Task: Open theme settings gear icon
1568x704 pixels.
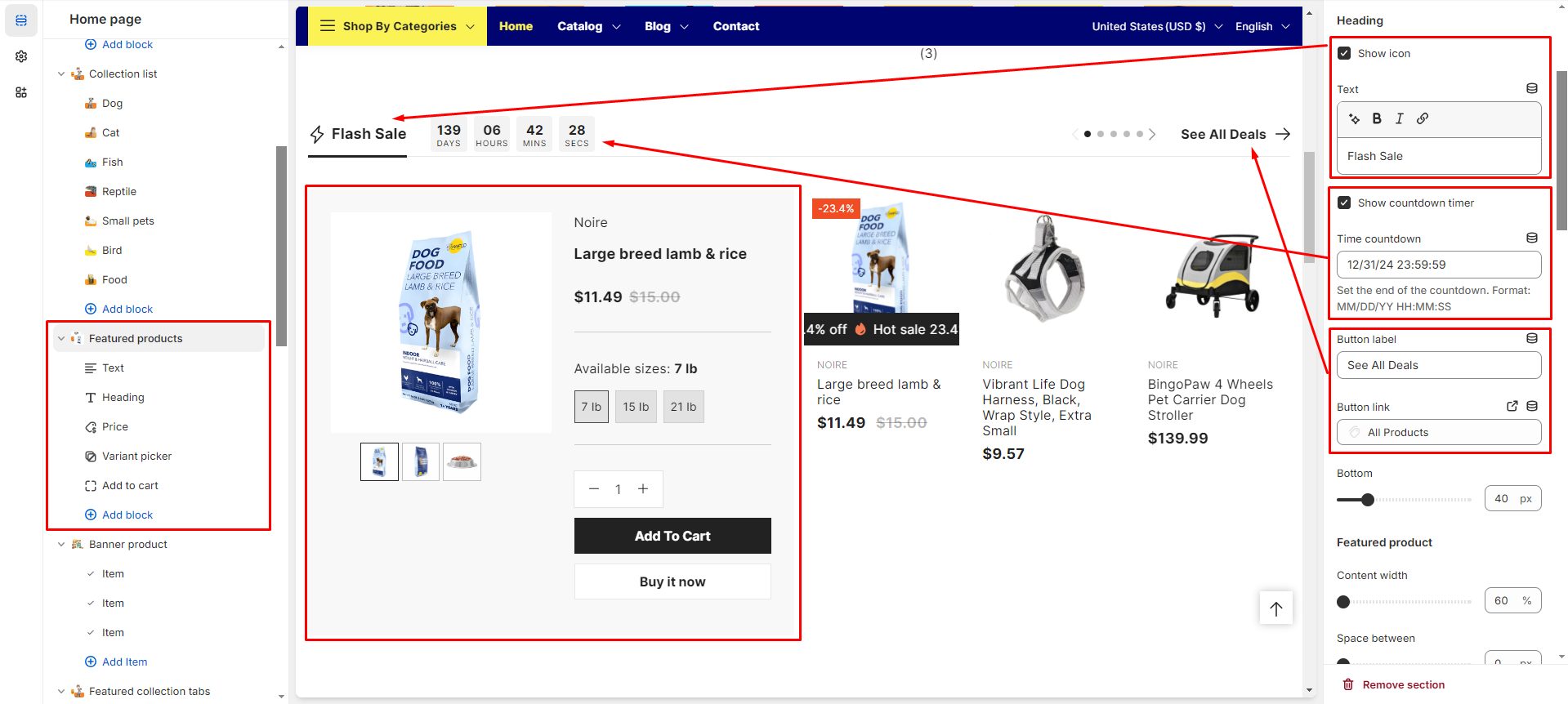Action: 21,56
